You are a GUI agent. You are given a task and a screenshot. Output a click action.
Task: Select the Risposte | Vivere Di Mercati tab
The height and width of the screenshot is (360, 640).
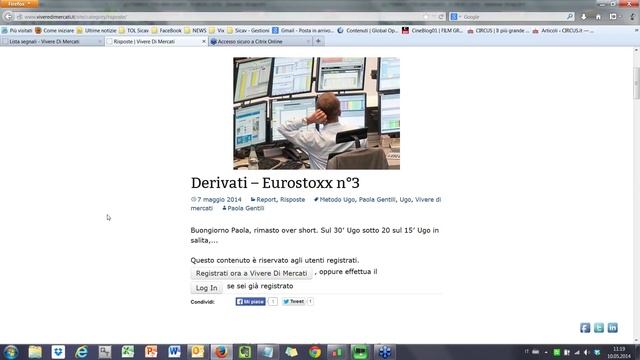click(x=156, y=41)
